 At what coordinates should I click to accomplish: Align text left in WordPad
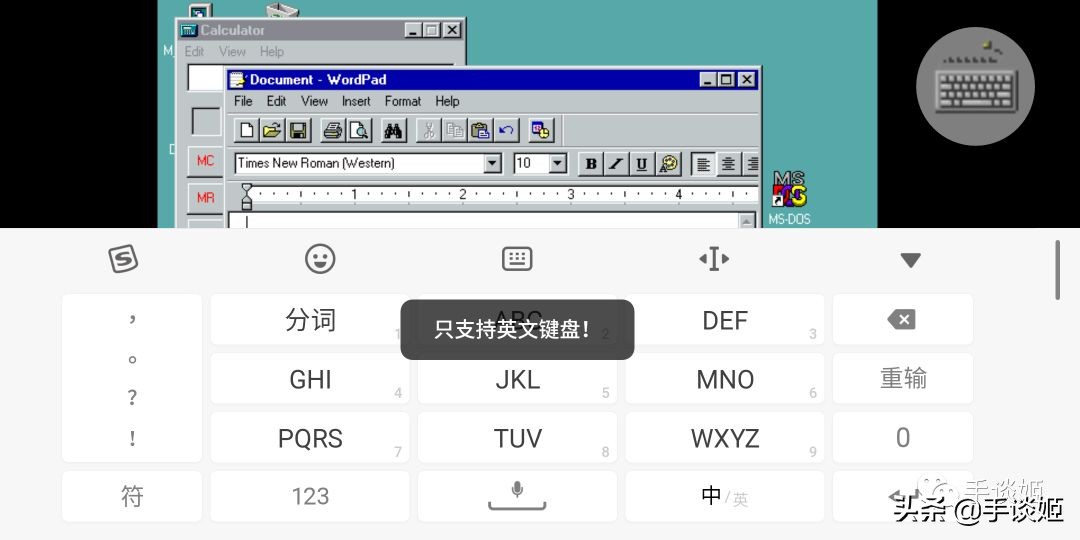click(703, 164)
